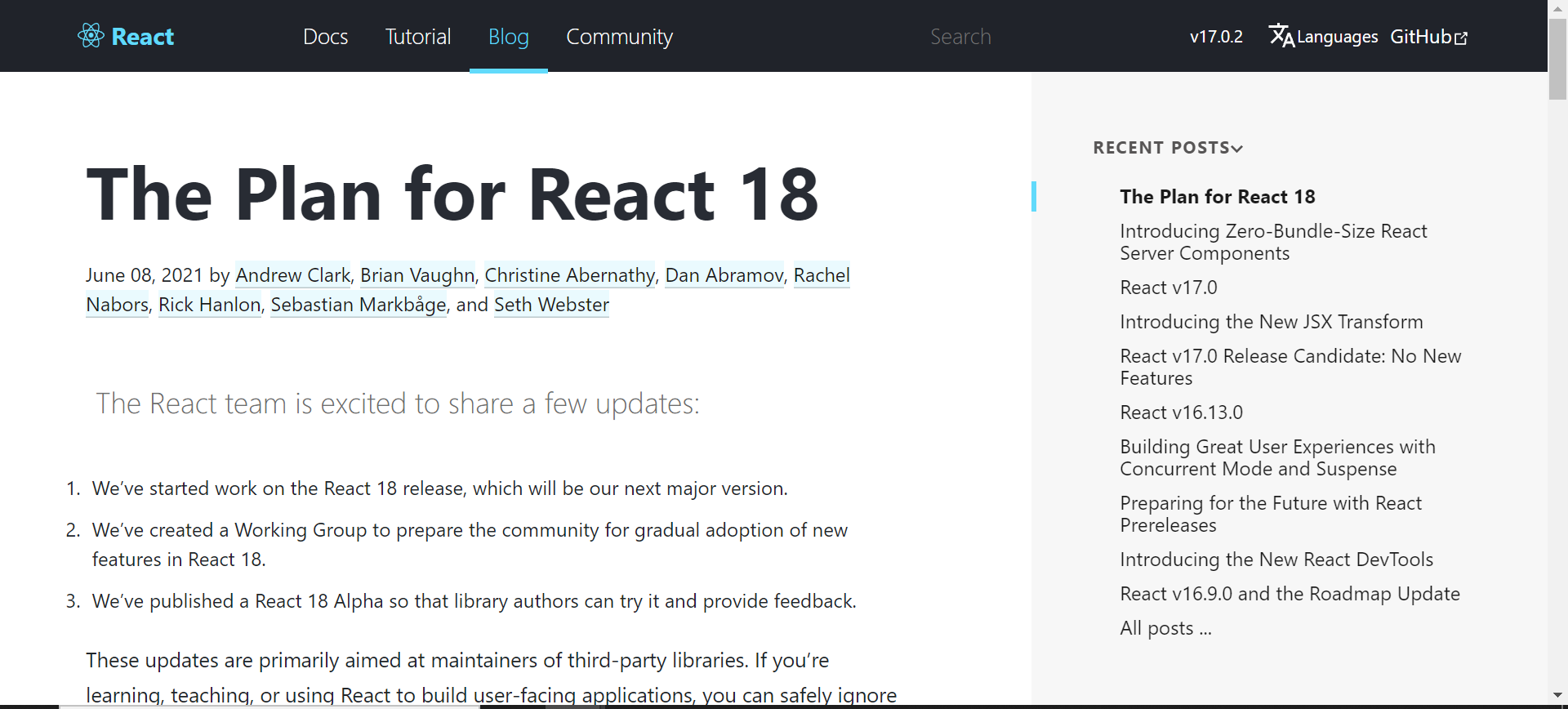Open Introducing Zero-Bundle-Size React Server Components post
Screen dimensions: 1568x709
(1273, 242)
